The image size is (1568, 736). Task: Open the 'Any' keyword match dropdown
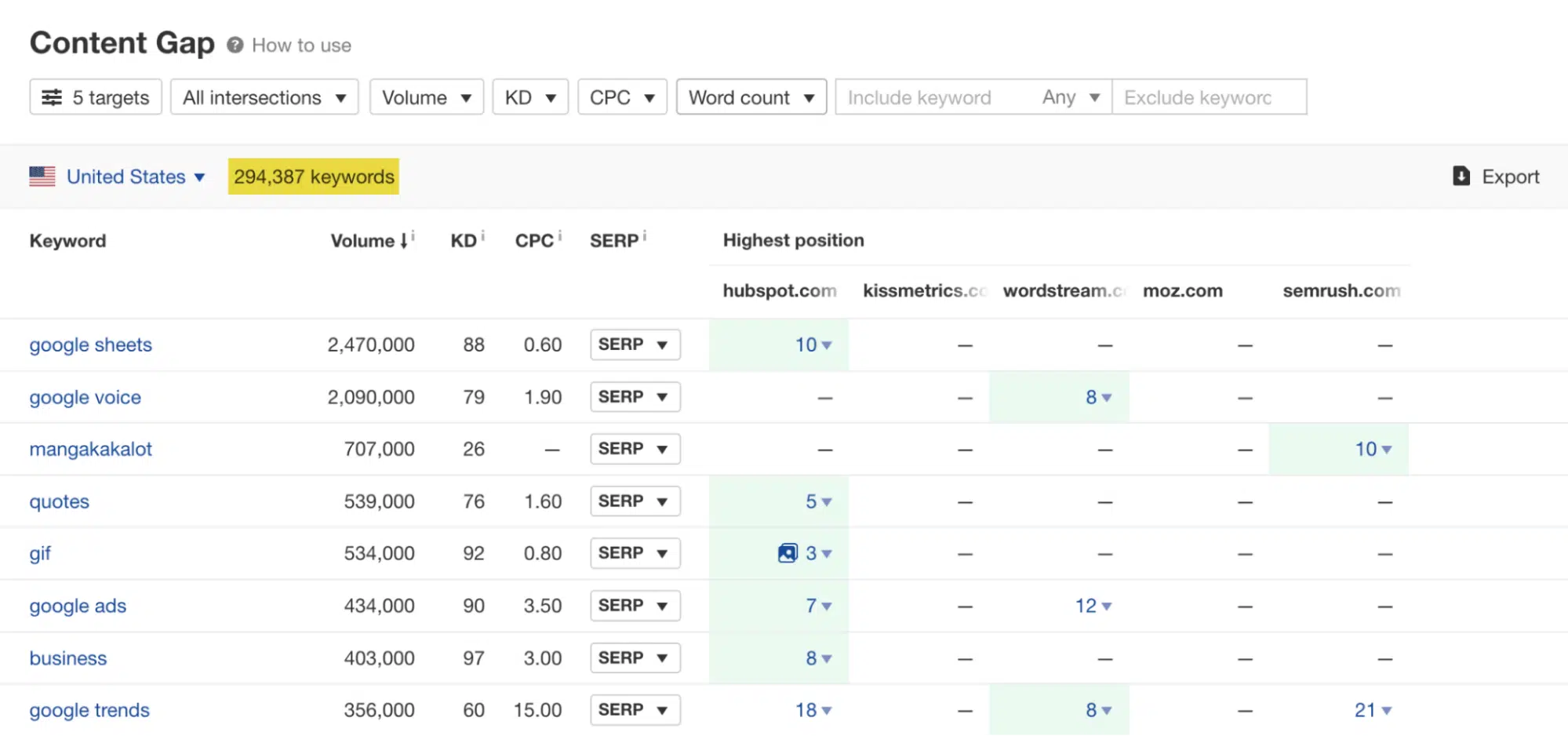click(x=1069, y=97)
